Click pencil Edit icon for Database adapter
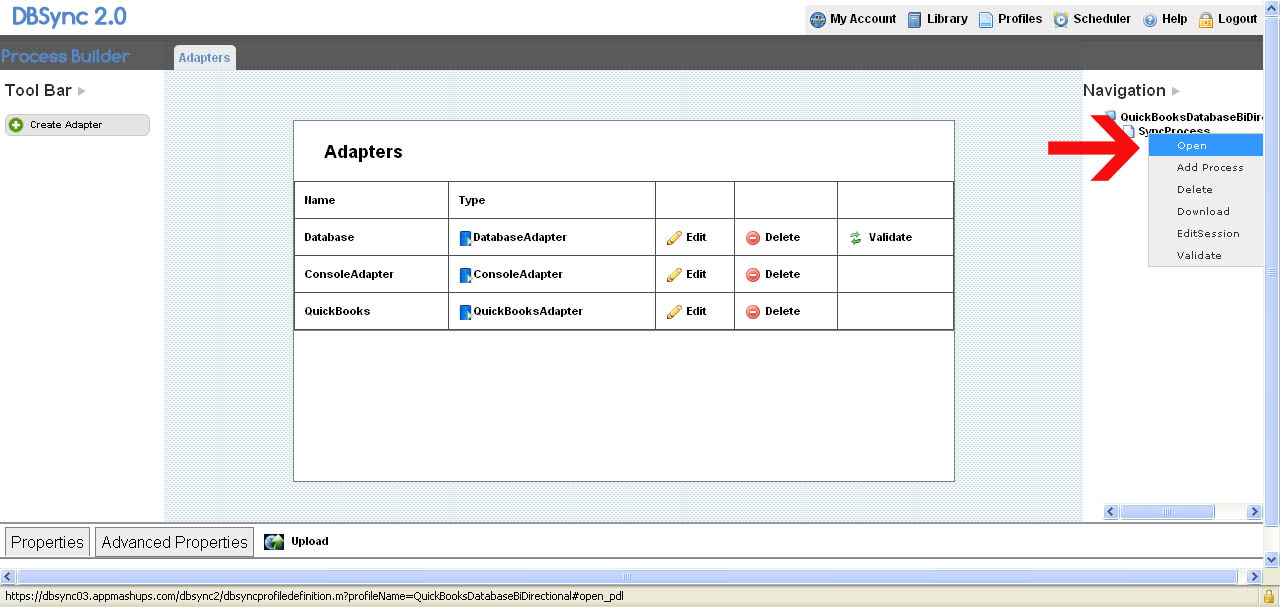This screenshot has width=1280, height=607. 674,238
